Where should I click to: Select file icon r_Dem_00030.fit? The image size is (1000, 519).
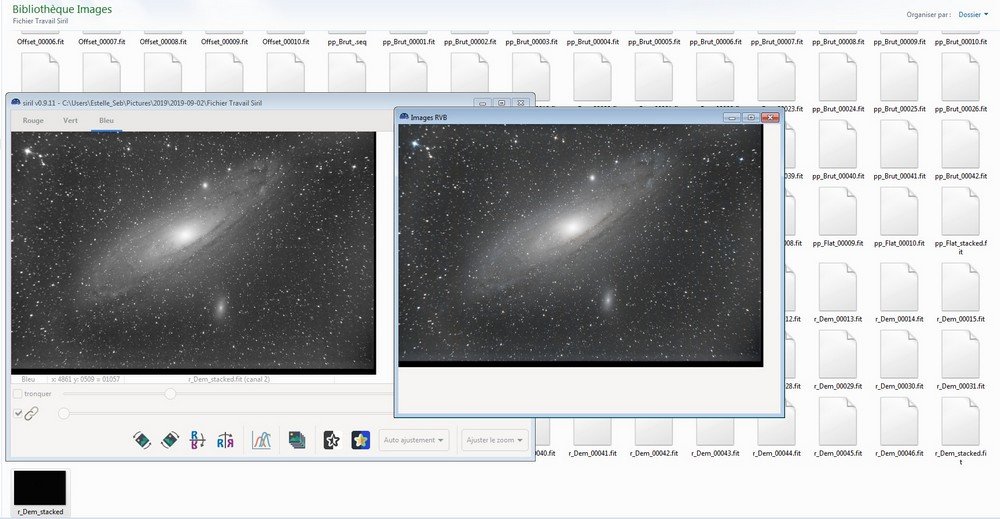(x=899, y=355)
